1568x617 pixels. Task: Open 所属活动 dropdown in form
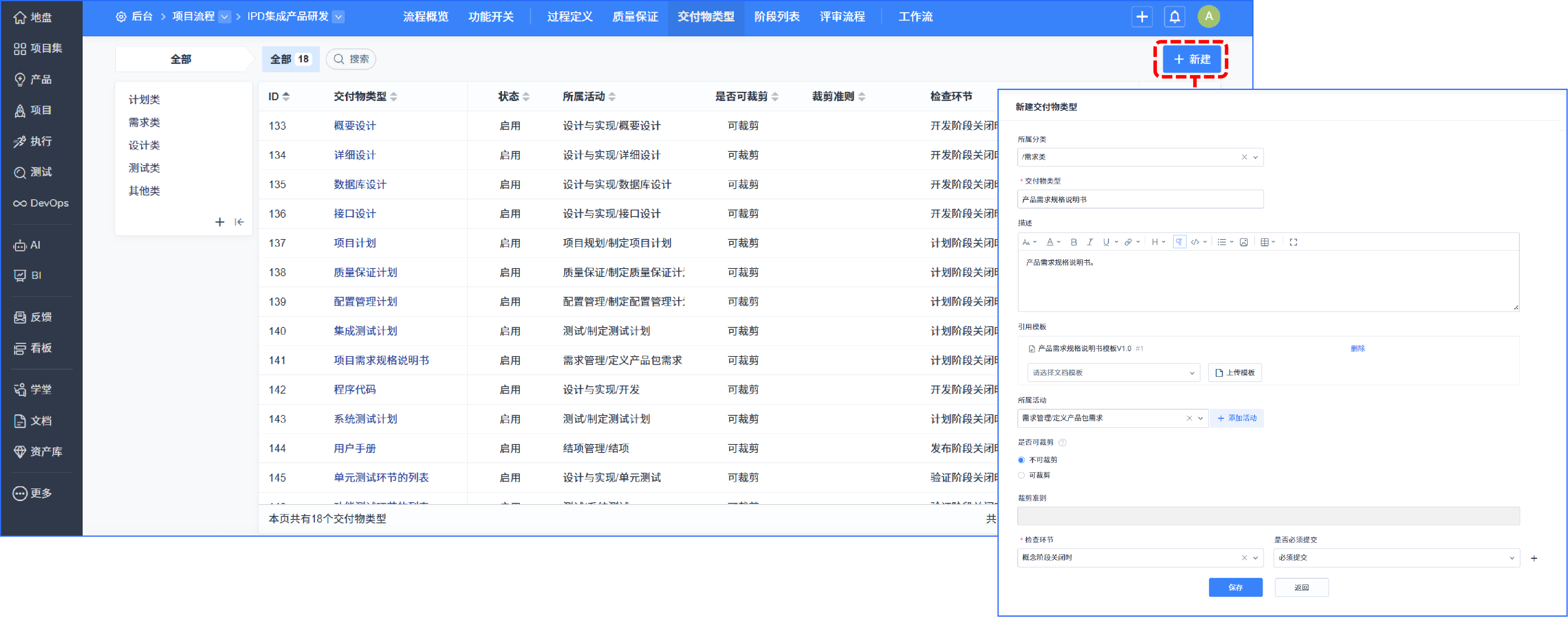(x=1112, y=418)
